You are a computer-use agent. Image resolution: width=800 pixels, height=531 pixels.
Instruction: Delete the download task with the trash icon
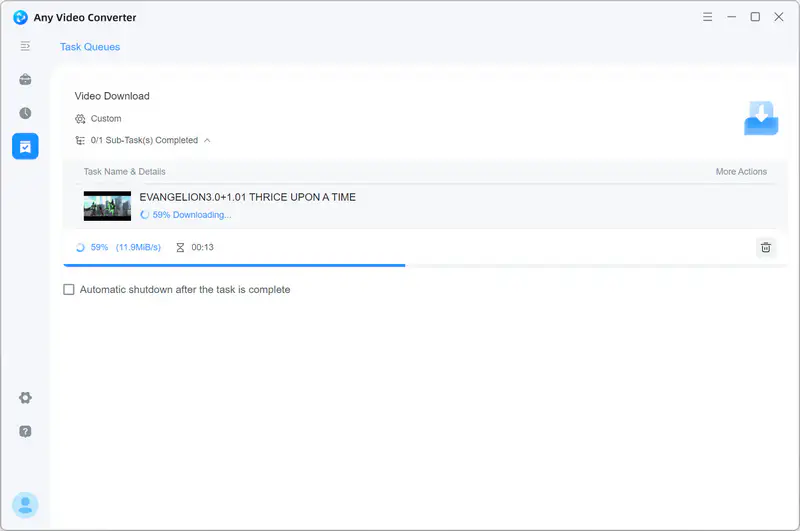coord(765,247)
